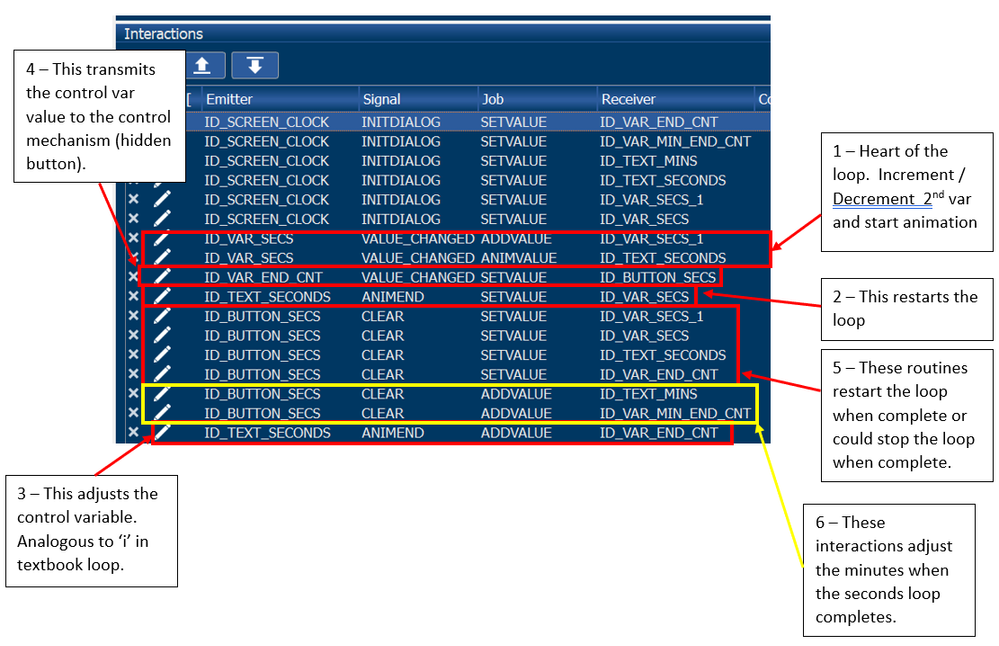Edit the ID_VAR_SECS ANIMVALUE interaction
Image resolution: width=999 pixels, height=646 pixels.
click(162, 257)
